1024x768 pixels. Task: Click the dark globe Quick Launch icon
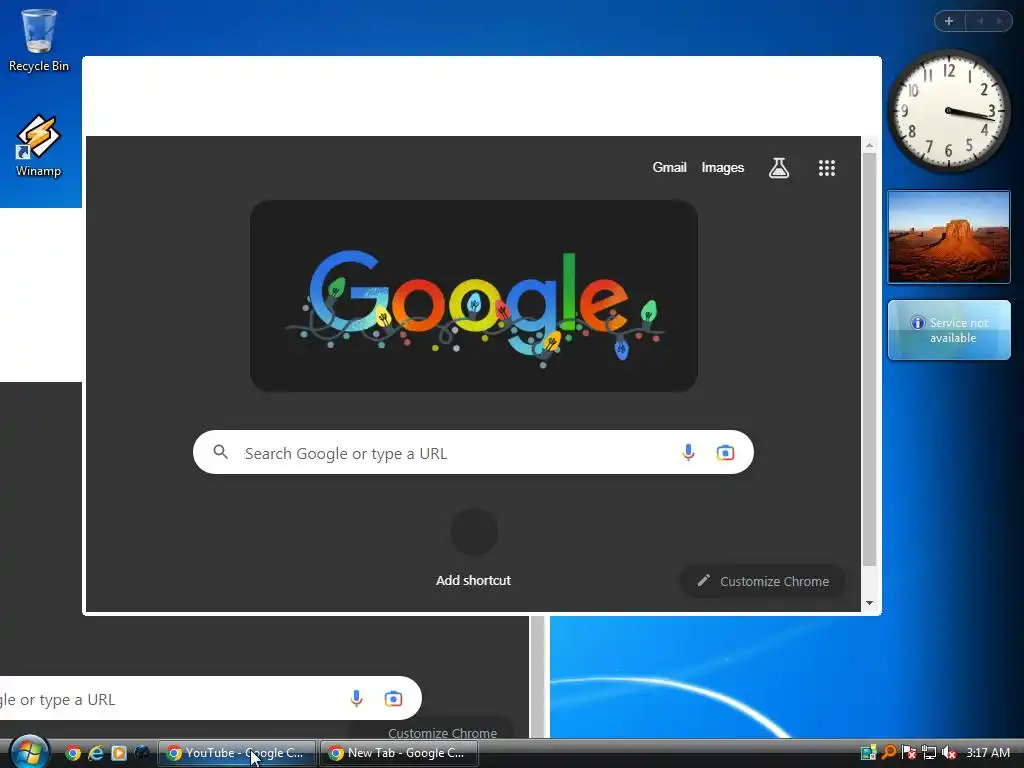click(x=142, y=753)
